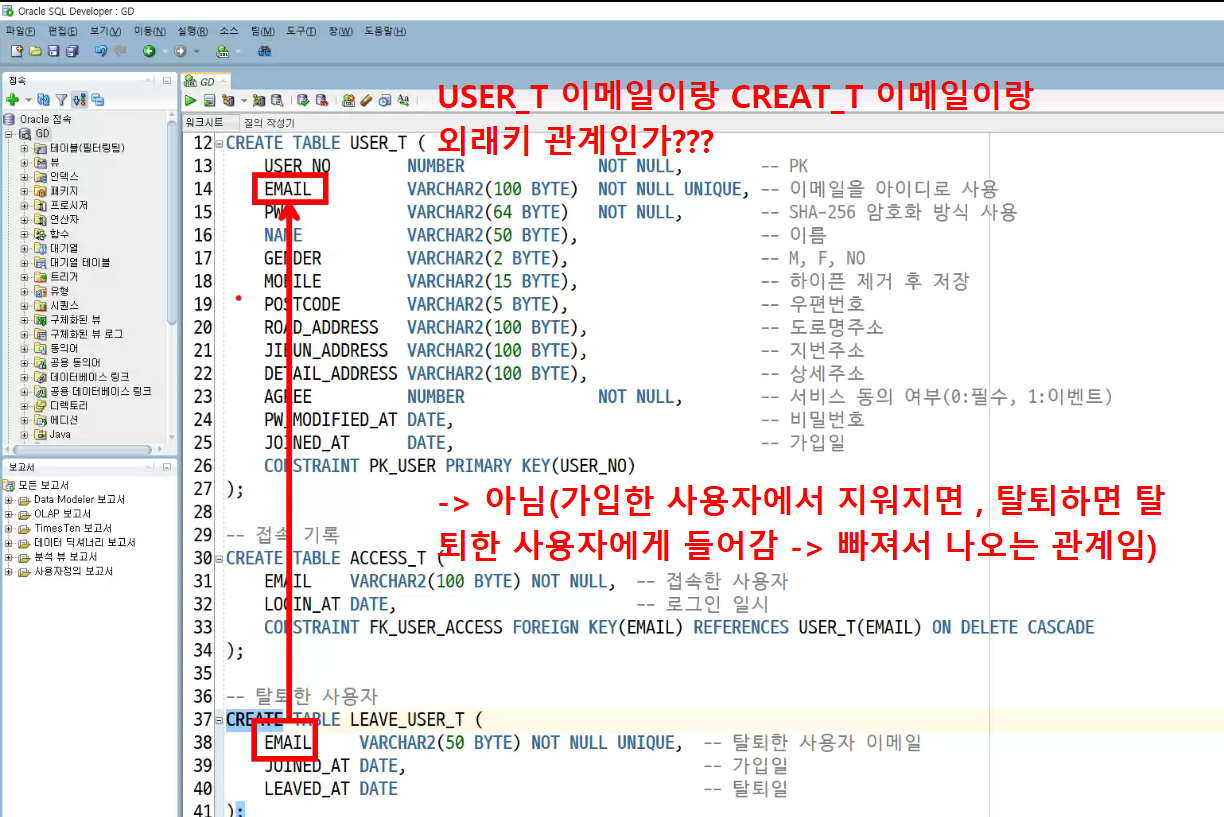Expand the 프로시저 tree node
Image resolution: width=1224 pixels, height=817 pixels.
(25, 204)
